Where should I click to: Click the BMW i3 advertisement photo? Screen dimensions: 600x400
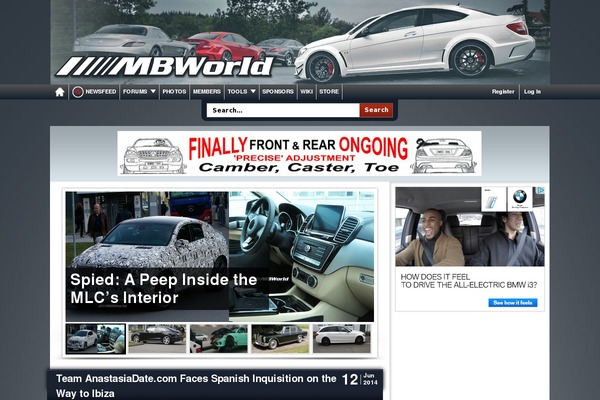tap(470, 227)
